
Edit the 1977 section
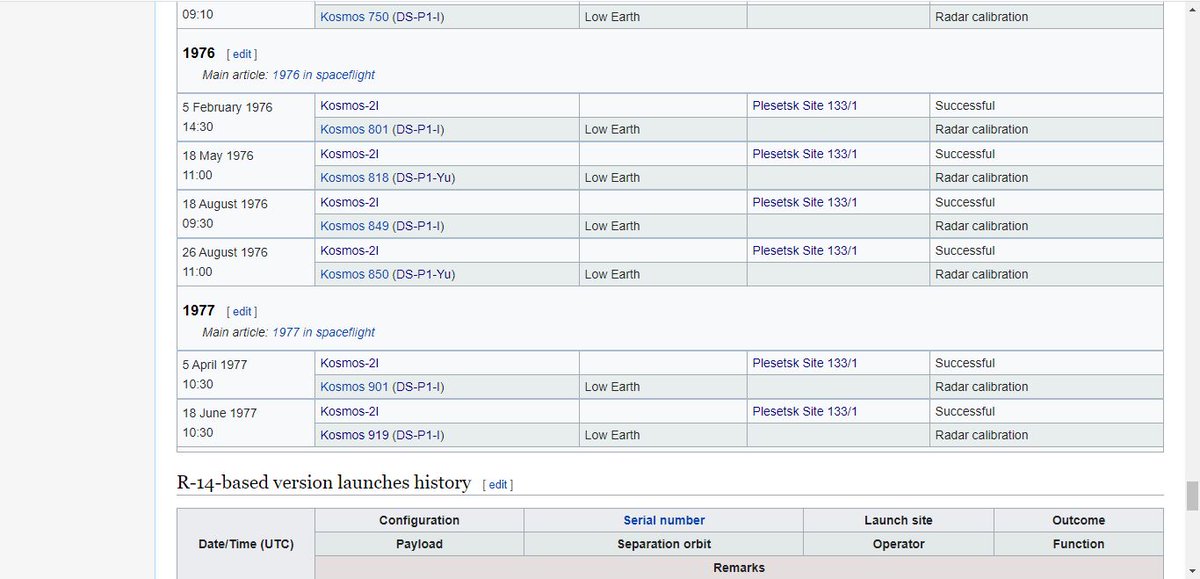click(x=241, y=311)
